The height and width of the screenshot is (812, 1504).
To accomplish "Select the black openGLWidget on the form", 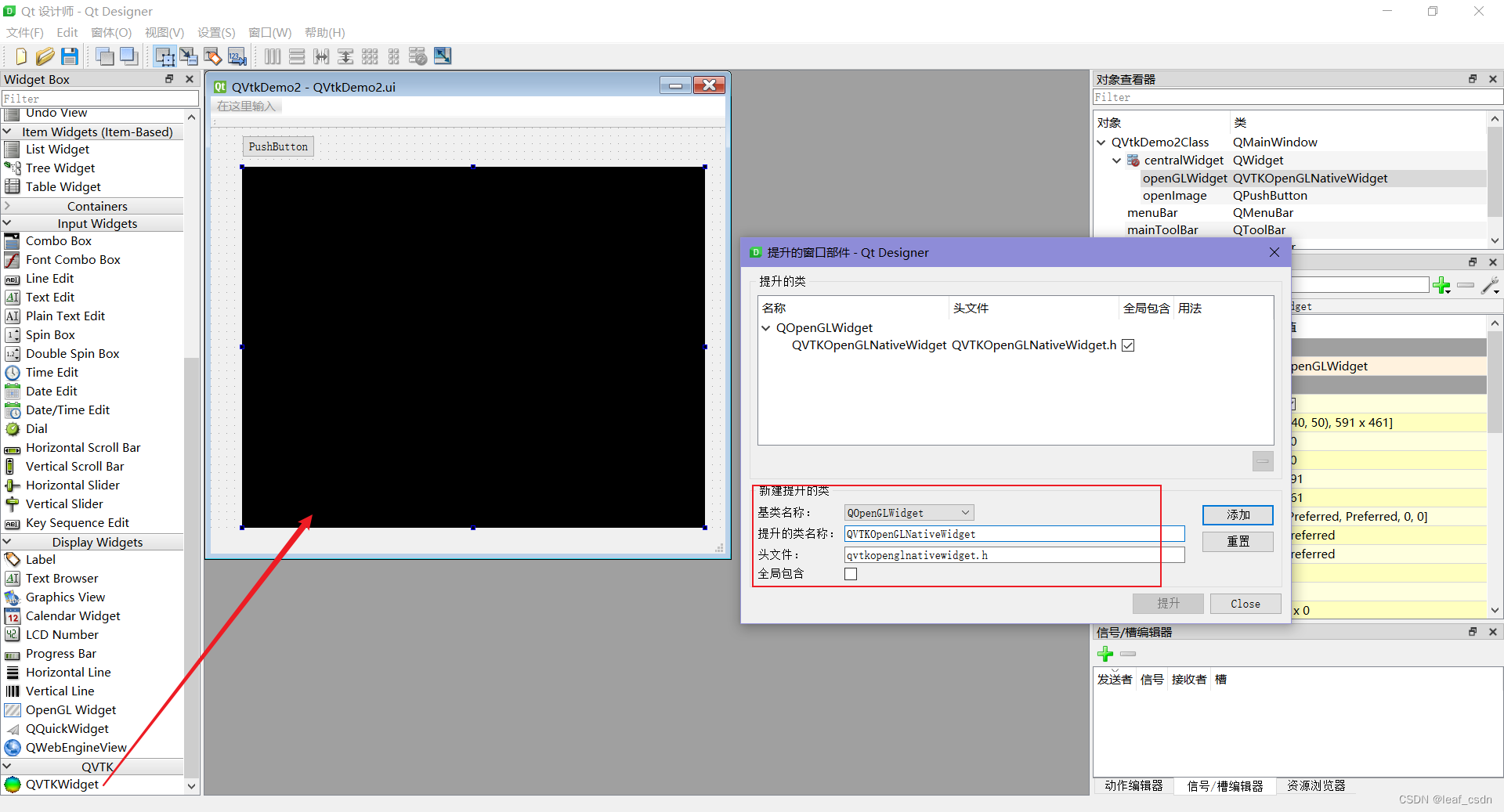I will pyautogui.click(x=473, y=347).
